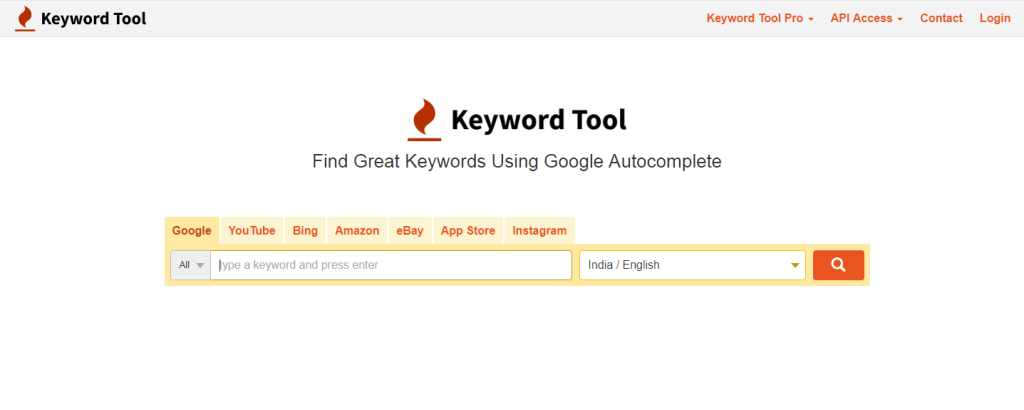The image size is (1024, 410).
Task: Click the large center flame logo
Action: tap(424, 120)
